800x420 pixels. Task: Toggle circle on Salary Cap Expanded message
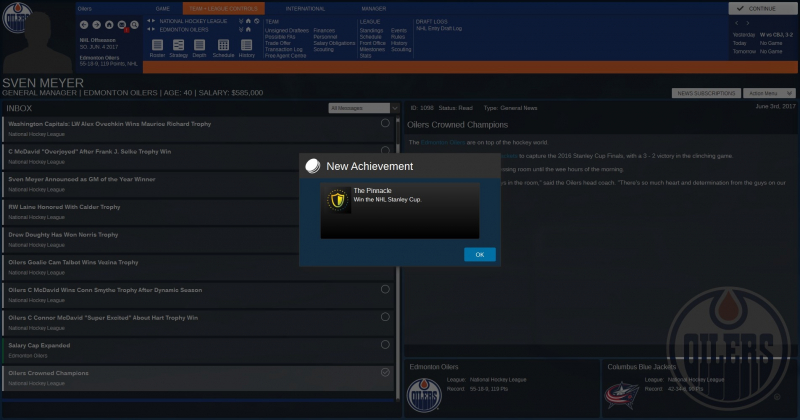pos(385,344)
